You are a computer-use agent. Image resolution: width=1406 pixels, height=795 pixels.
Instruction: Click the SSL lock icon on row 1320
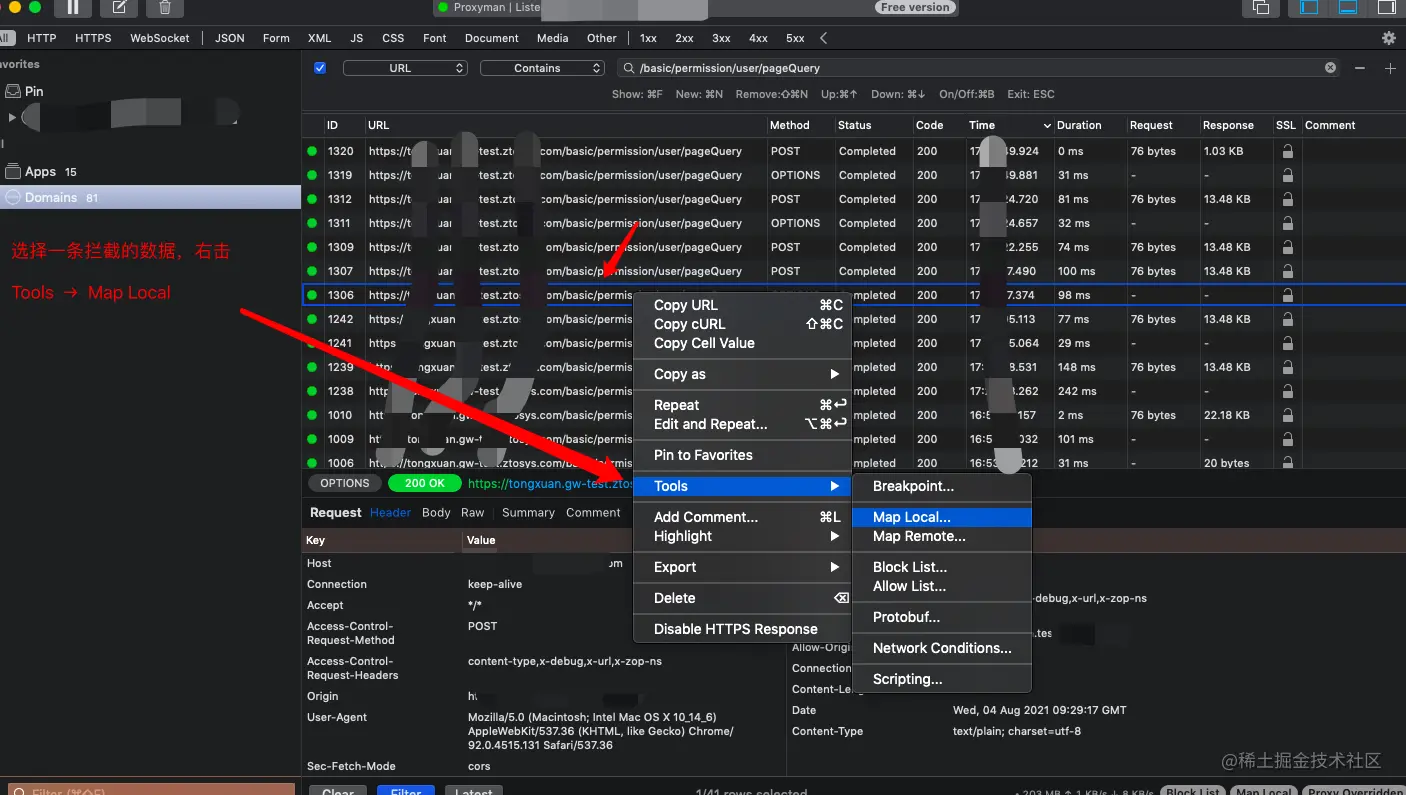pyautogui.click(x=1287, y=151)
